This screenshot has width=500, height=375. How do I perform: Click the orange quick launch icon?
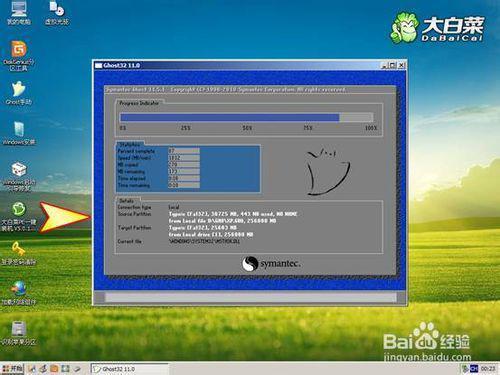54,369
